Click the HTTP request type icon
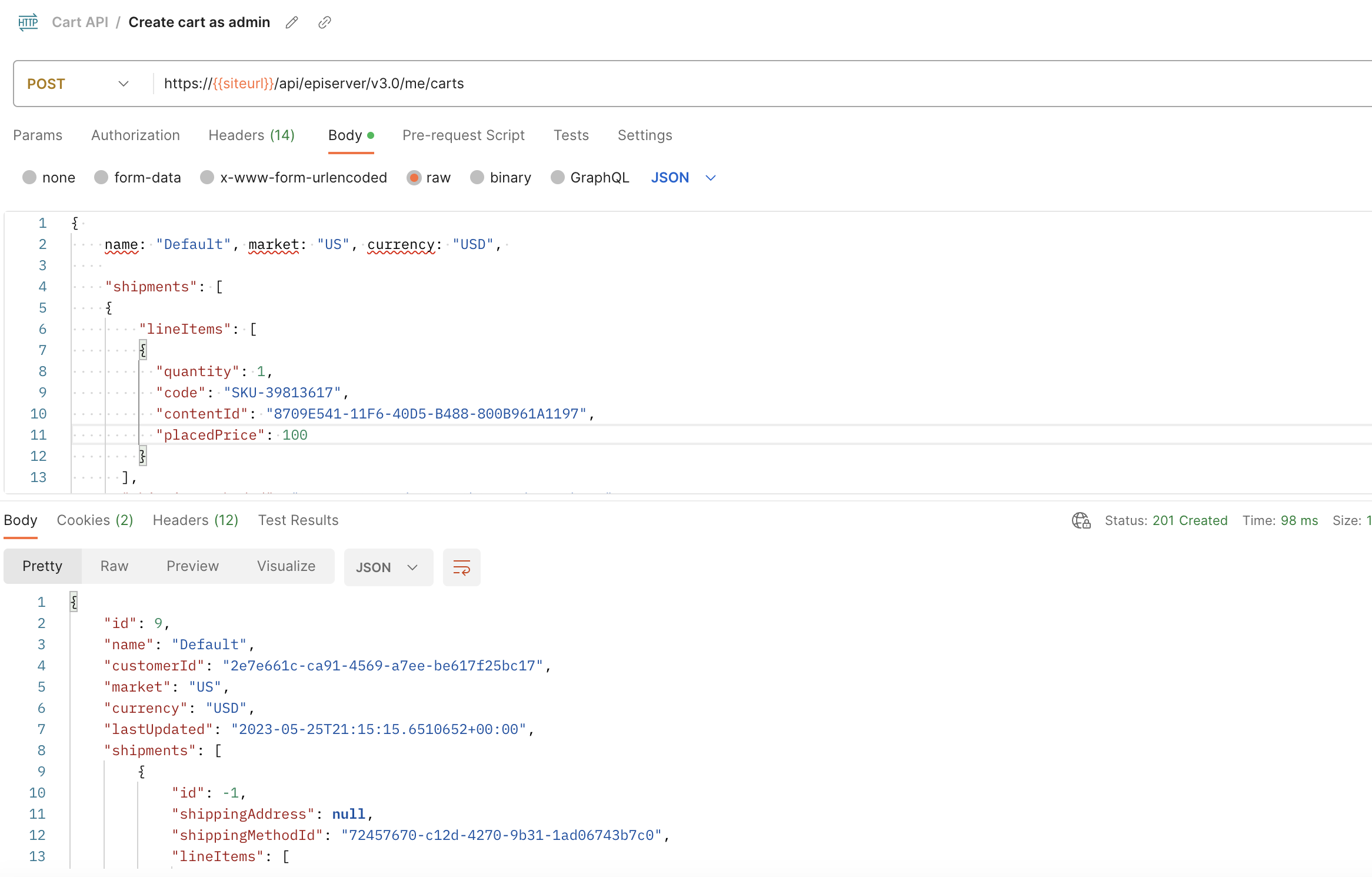 (28, 22)
